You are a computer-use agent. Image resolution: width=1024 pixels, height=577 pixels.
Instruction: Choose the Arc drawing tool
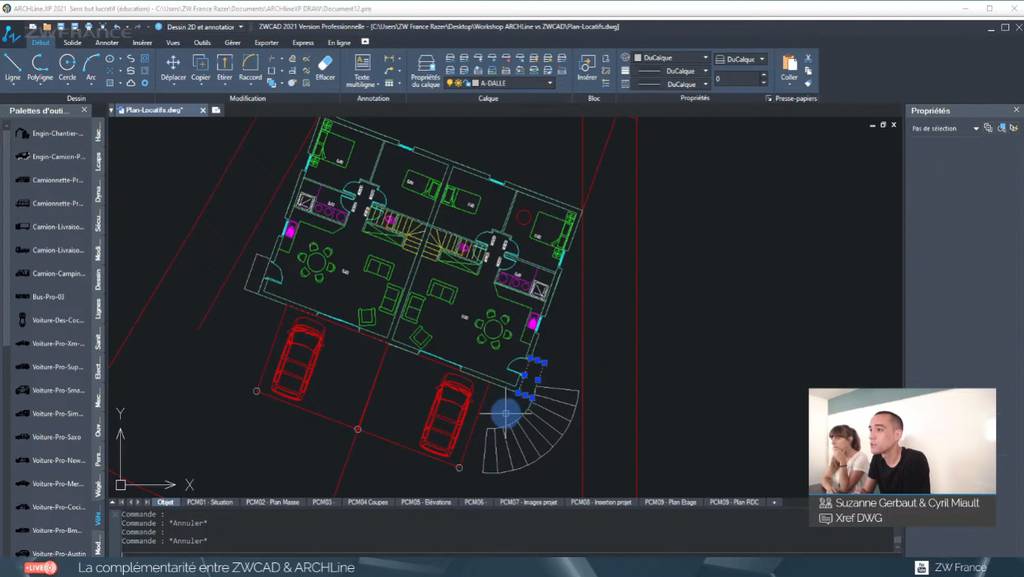[91, 67]
